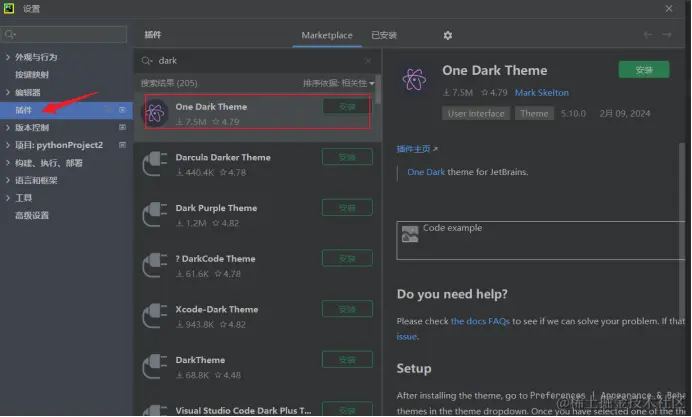Expand the 版本控制 settings node

click(x=8, y=128)
